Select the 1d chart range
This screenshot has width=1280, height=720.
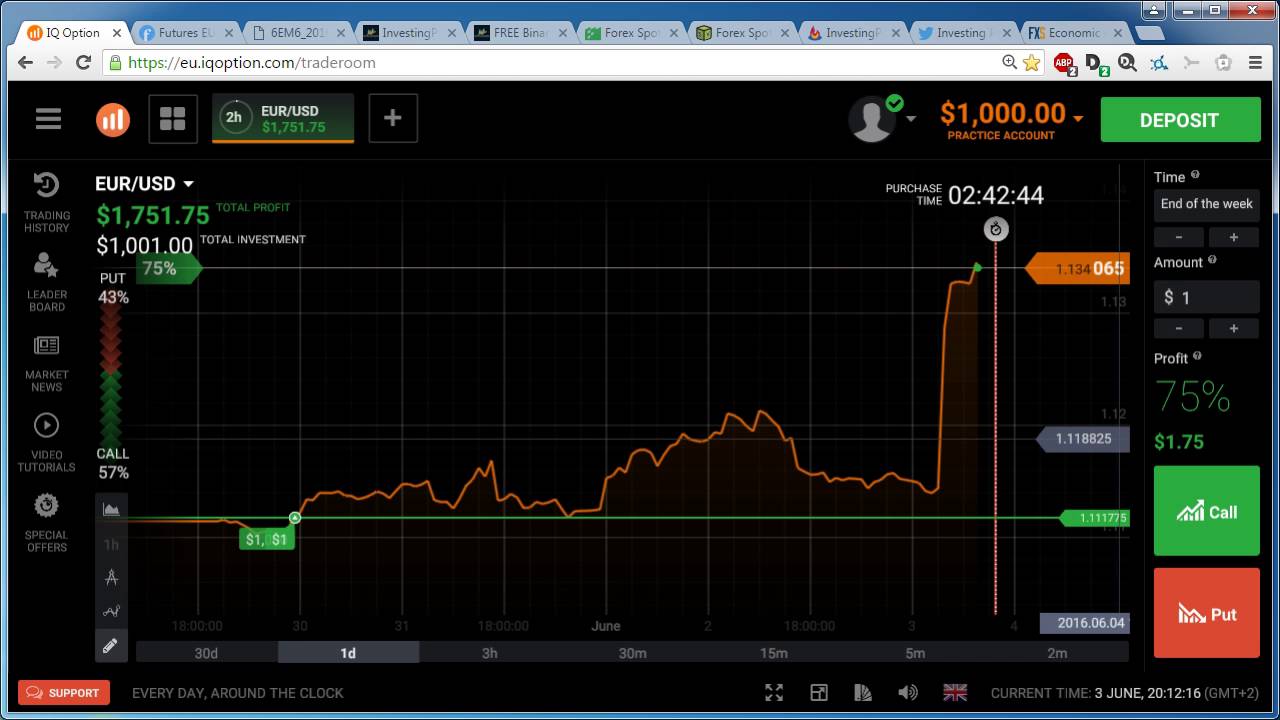(x=348, y=653)
